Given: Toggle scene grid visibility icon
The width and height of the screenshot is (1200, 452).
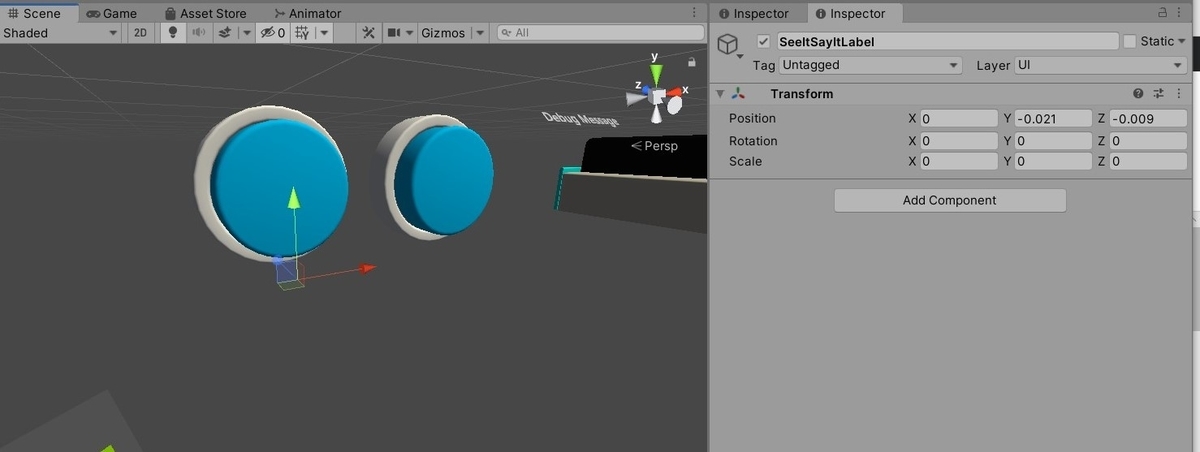Looking at the screenshot, I should (x=302, y=33).
